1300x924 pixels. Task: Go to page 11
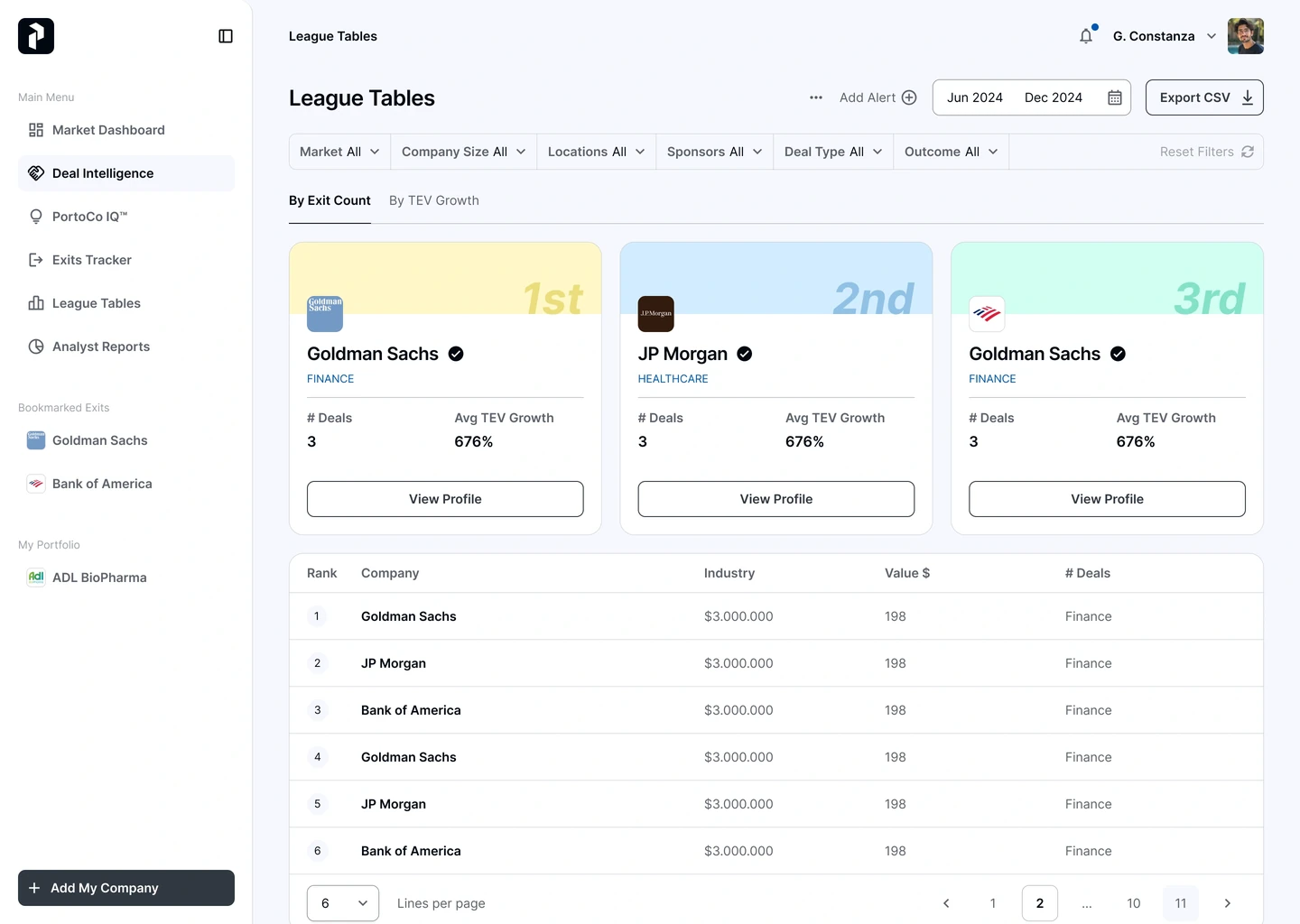[x=1181, y=903]
